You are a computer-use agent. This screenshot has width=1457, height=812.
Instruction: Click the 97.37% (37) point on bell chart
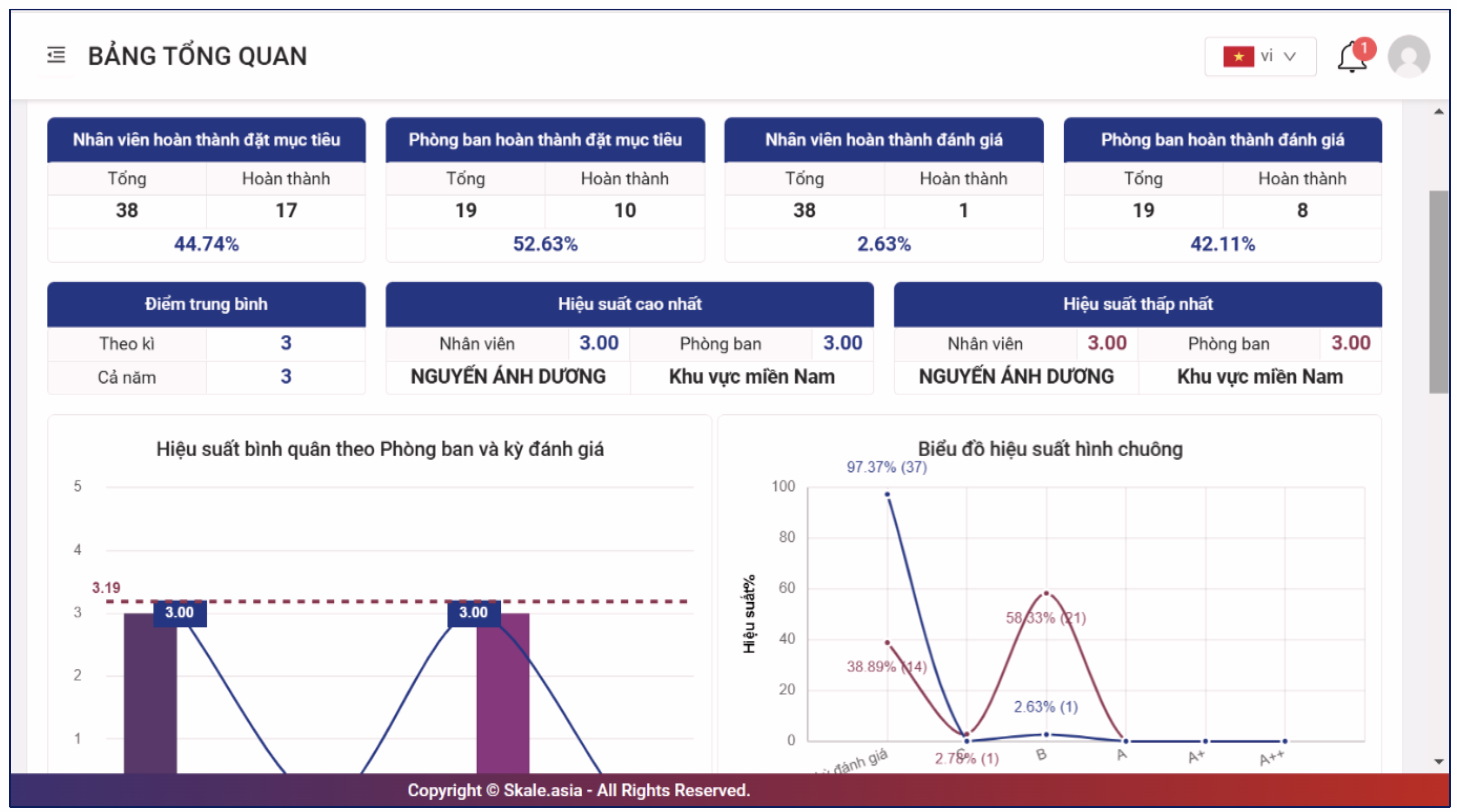(887, 494)
